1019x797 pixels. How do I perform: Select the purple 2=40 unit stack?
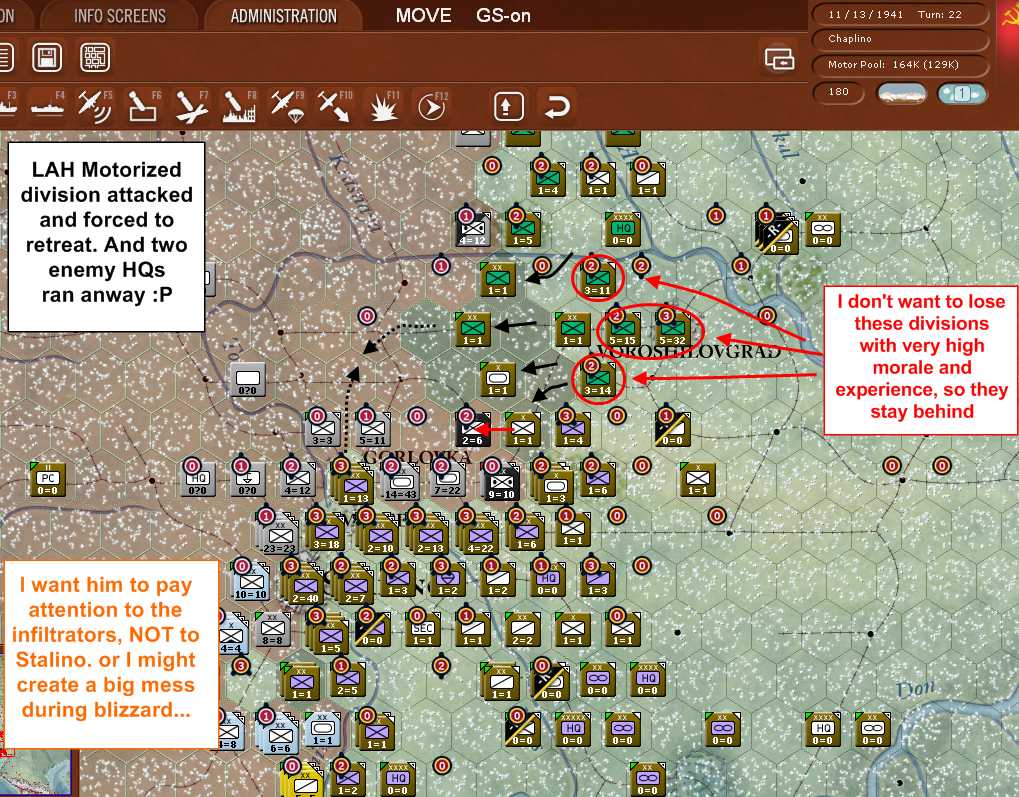coord(305,584)
